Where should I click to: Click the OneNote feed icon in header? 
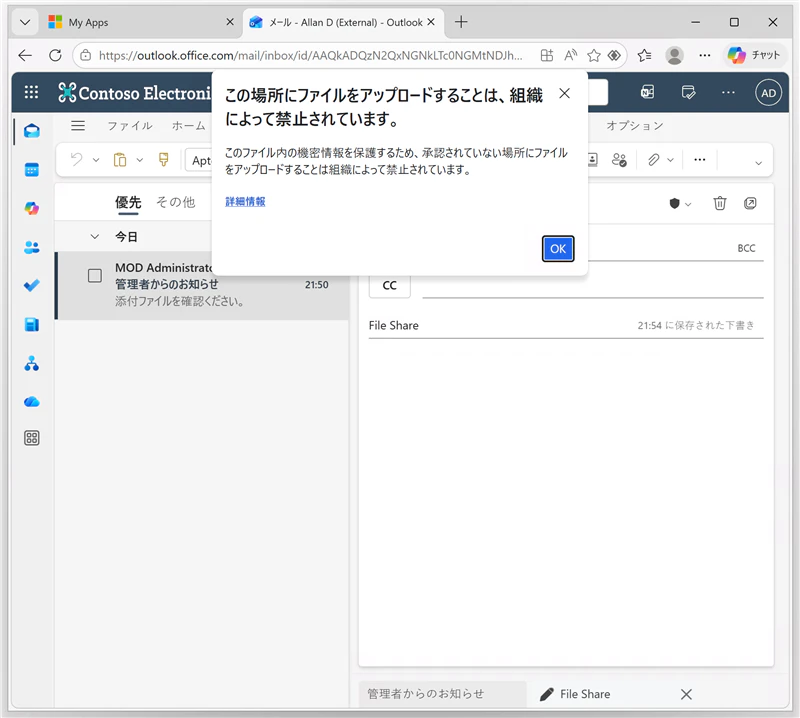pyautogui.click(x=647, y=92)
